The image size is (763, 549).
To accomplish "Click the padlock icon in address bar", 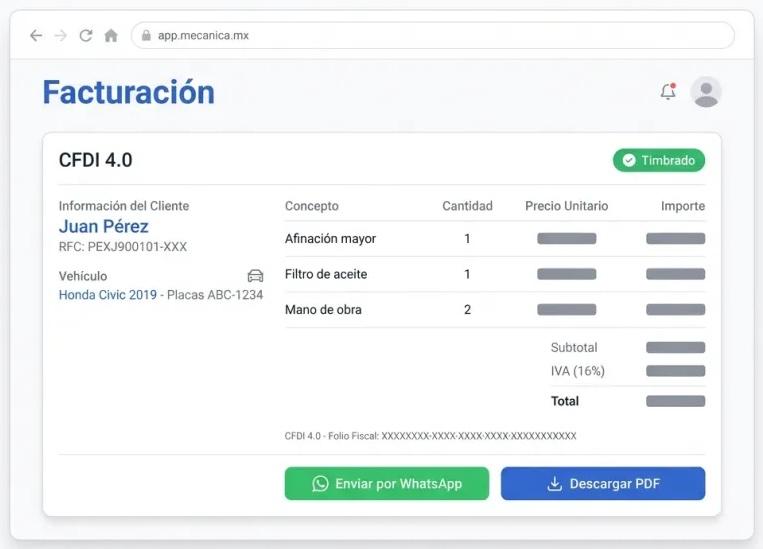I will pyautogui.click(x=146, y=36).
